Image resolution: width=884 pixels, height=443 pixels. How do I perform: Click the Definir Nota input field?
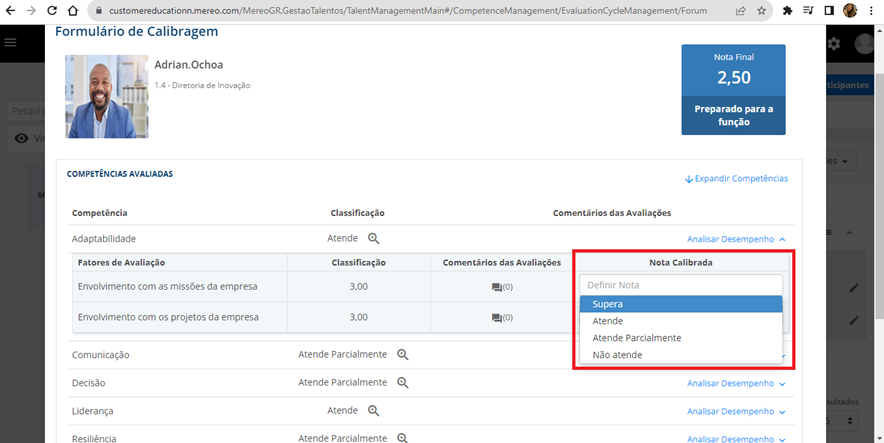pyautogui.click(x=680, y=285)
